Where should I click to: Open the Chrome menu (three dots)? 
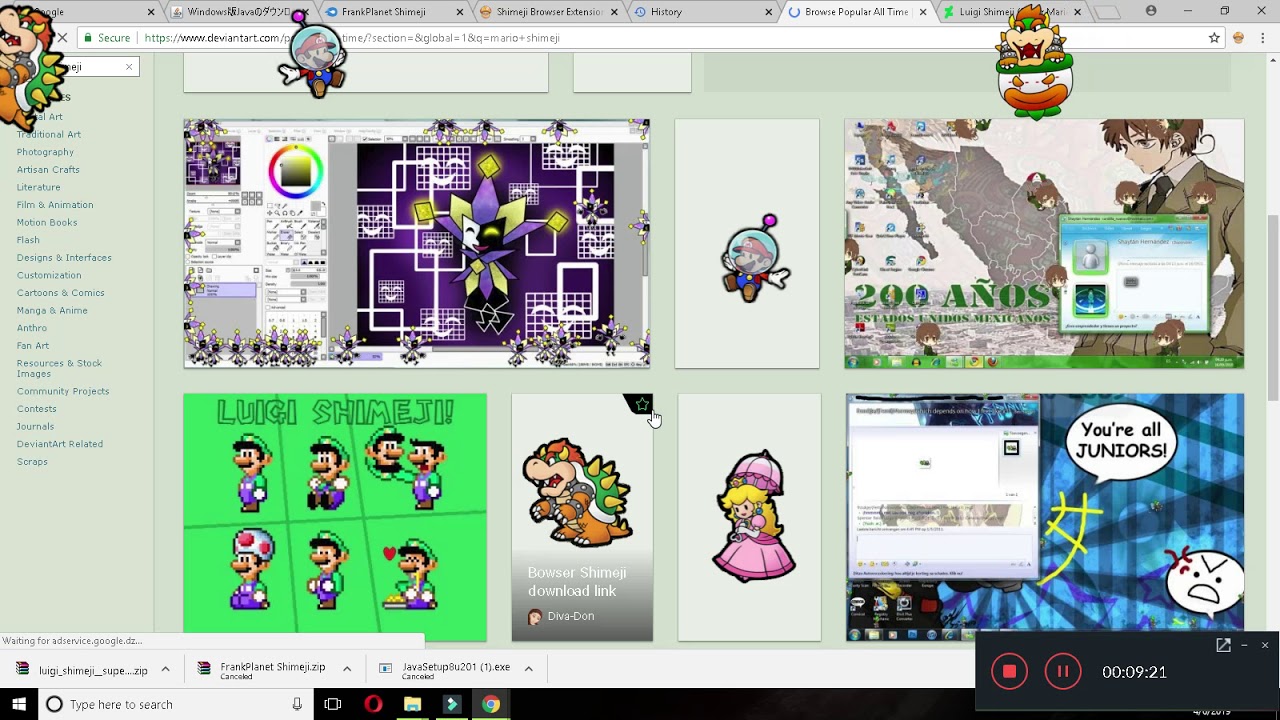point(1263,38)
